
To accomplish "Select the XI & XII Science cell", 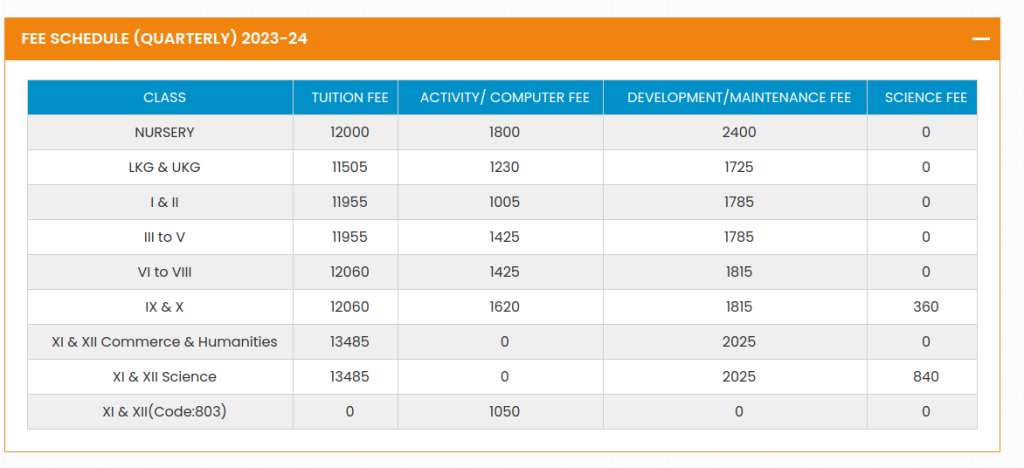I will pyautogui.click(x=164, y=377).
